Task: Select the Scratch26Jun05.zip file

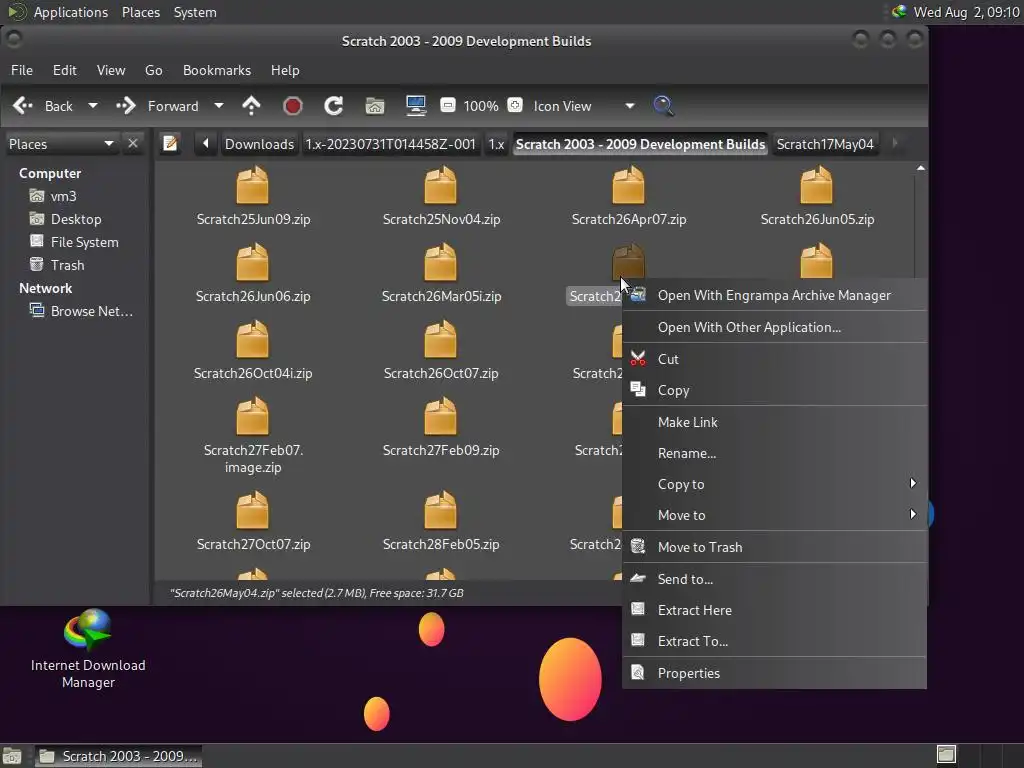Action: pyautogui.click(x=816, y=197)
